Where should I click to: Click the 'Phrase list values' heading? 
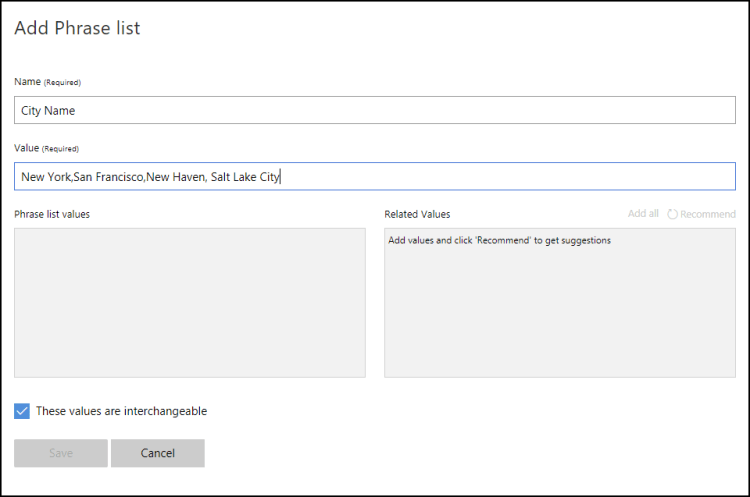coord(52,214)
